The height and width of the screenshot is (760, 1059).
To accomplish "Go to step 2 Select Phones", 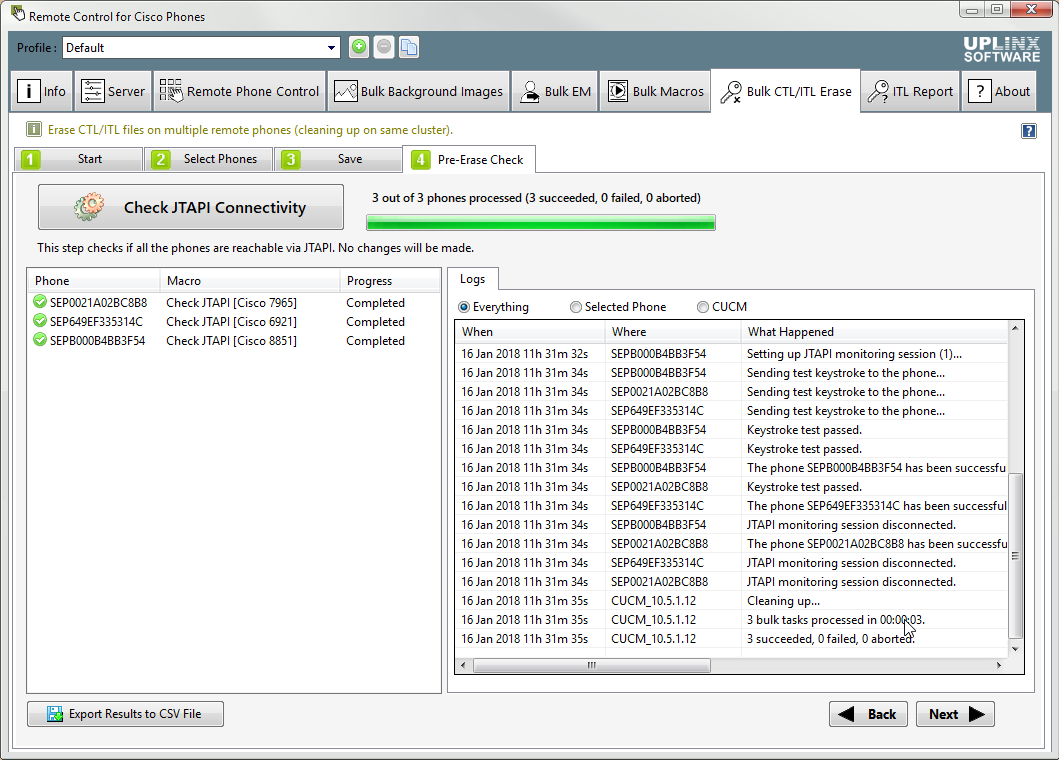I will pyautogui.click(x=208, y=159).
